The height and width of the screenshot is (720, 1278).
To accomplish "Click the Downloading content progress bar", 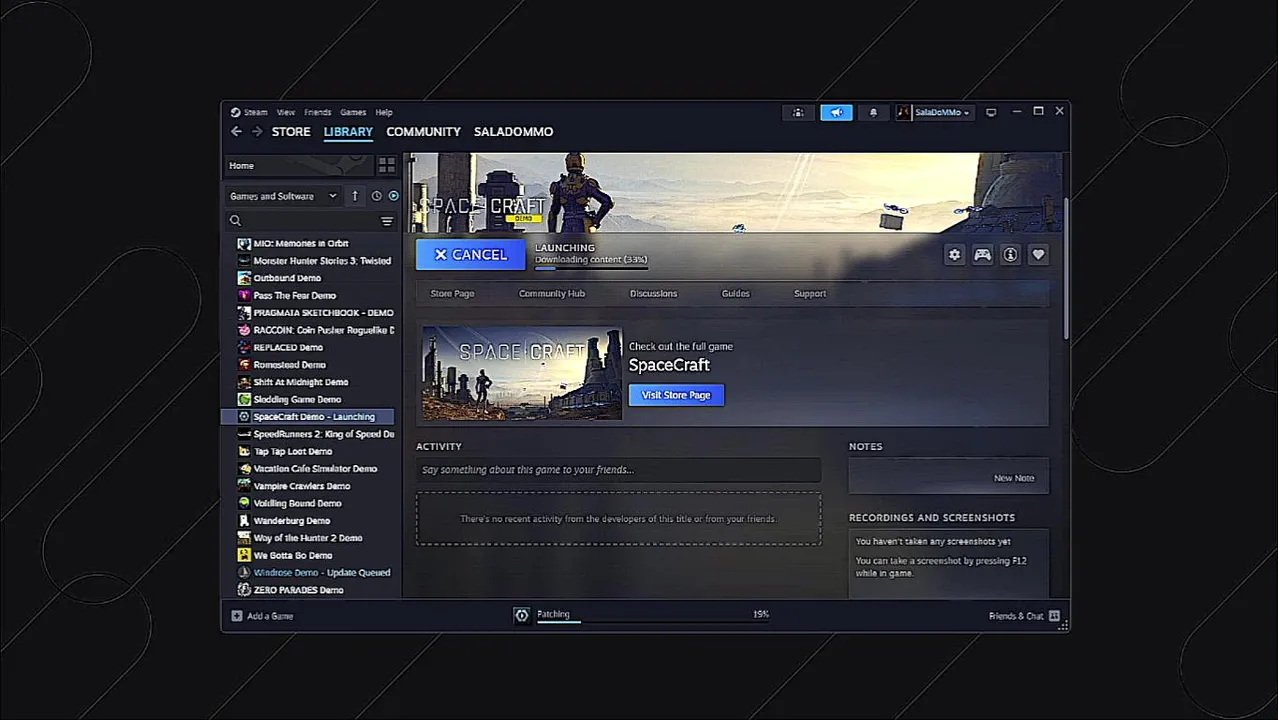I will (x=591, y=268).
